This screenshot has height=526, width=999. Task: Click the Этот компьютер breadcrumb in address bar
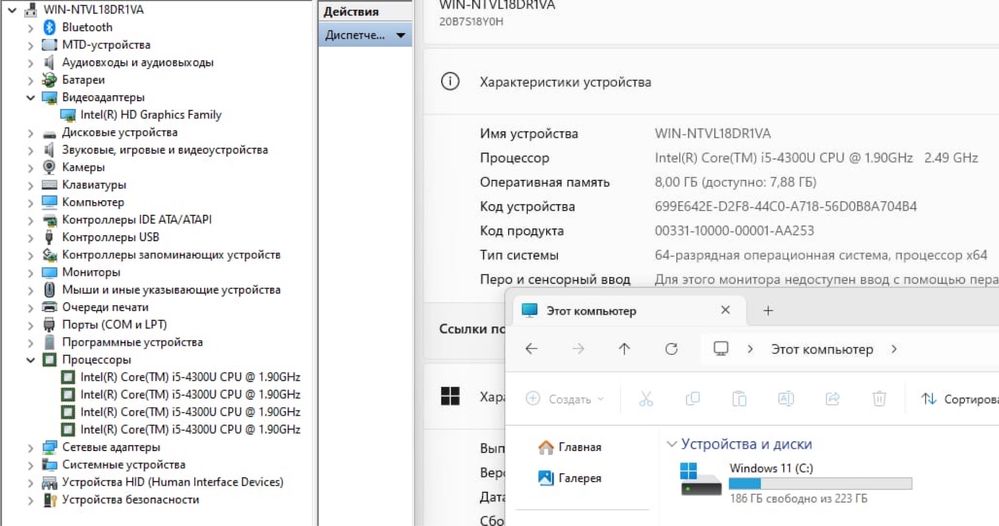tap(822, 349)
